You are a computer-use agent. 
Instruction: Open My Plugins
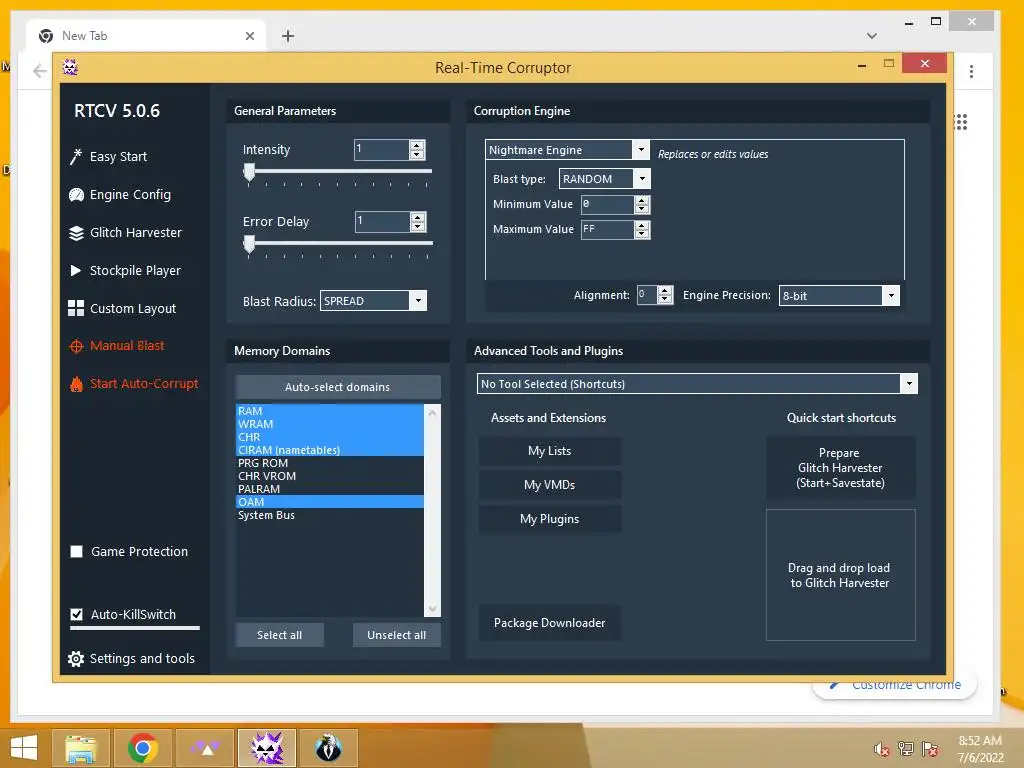pos(550,519)
